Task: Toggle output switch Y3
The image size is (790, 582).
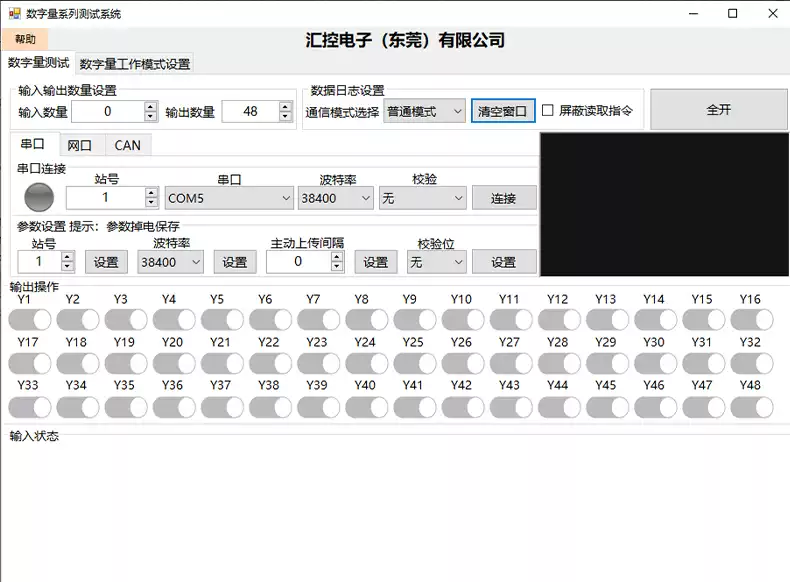Action: tap(126, 319)
